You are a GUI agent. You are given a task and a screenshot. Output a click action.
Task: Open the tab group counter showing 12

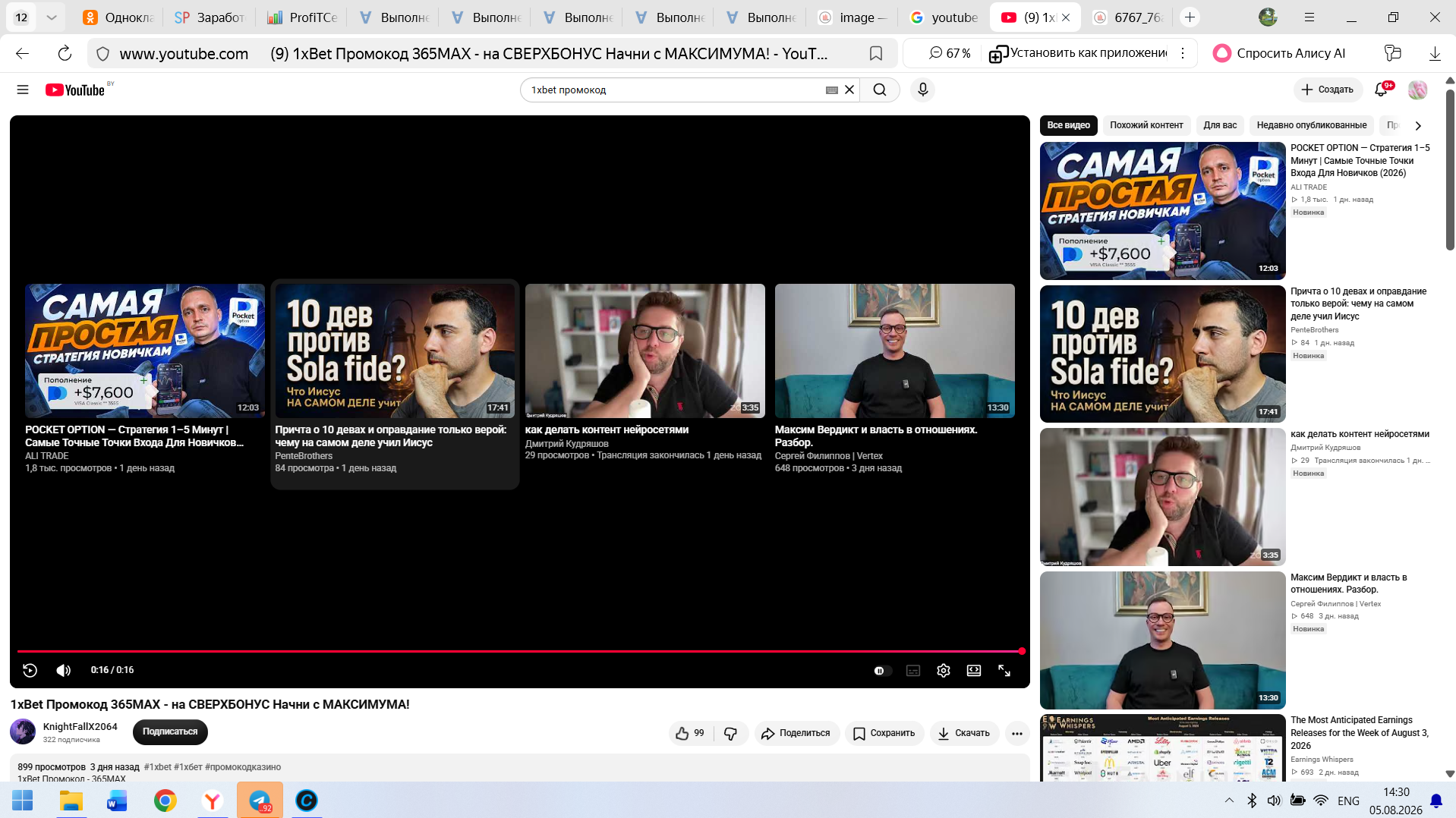pos(21,17)
